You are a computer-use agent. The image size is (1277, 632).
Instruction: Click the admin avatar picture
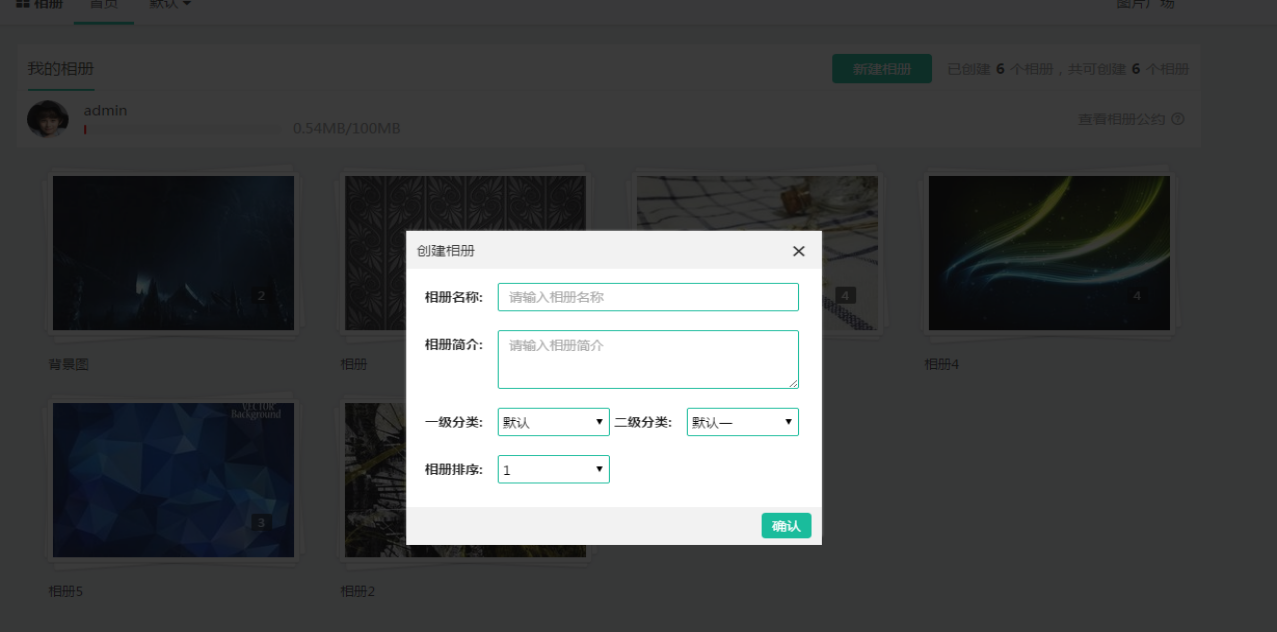point(47,119)
